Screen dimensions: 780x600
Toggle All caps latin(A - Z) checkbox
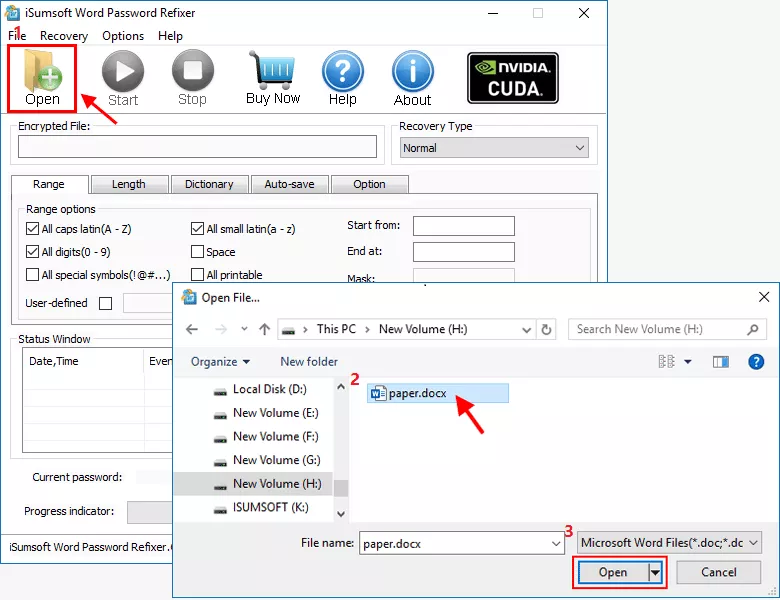32,229
